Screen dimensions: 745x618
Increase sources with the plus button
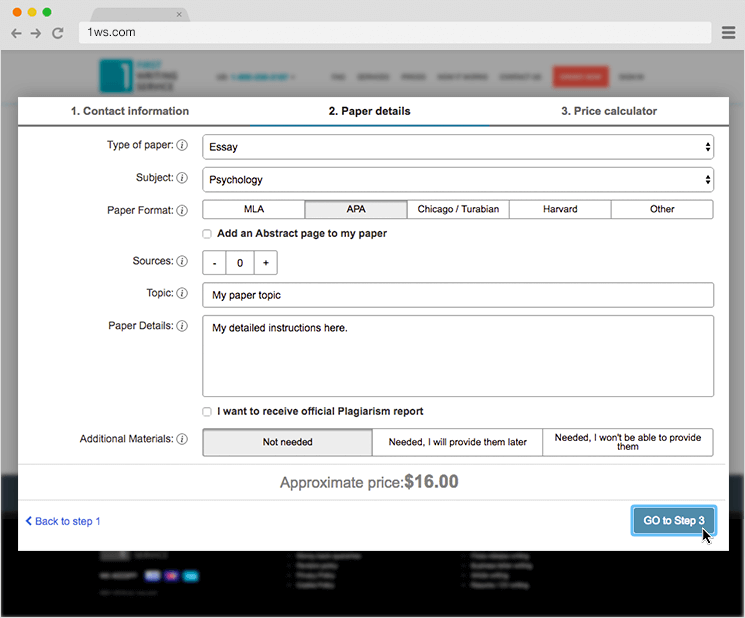coord(265,263)
